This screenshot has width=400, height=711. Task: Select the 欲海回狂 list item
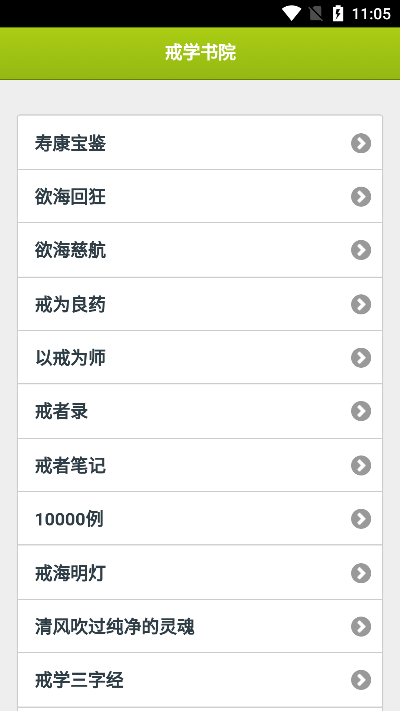[200, 196]
